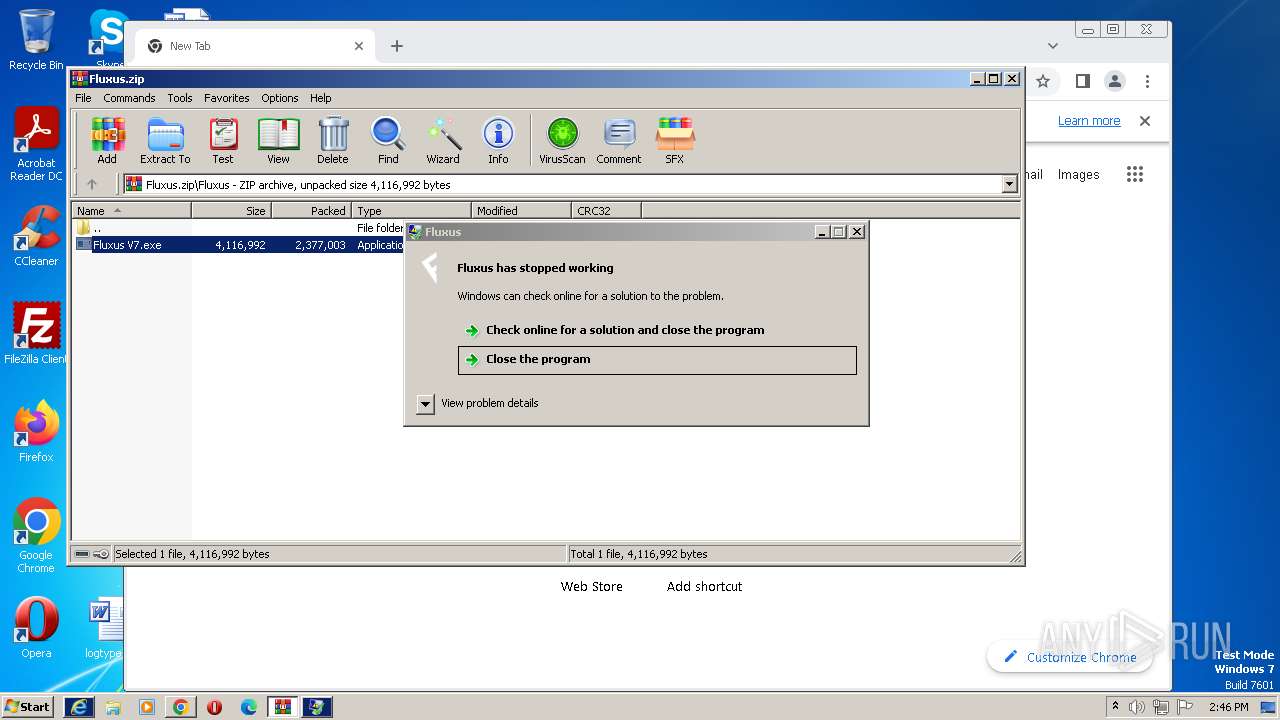
Task: Open the Tools menu
Action: click(180, 98)
